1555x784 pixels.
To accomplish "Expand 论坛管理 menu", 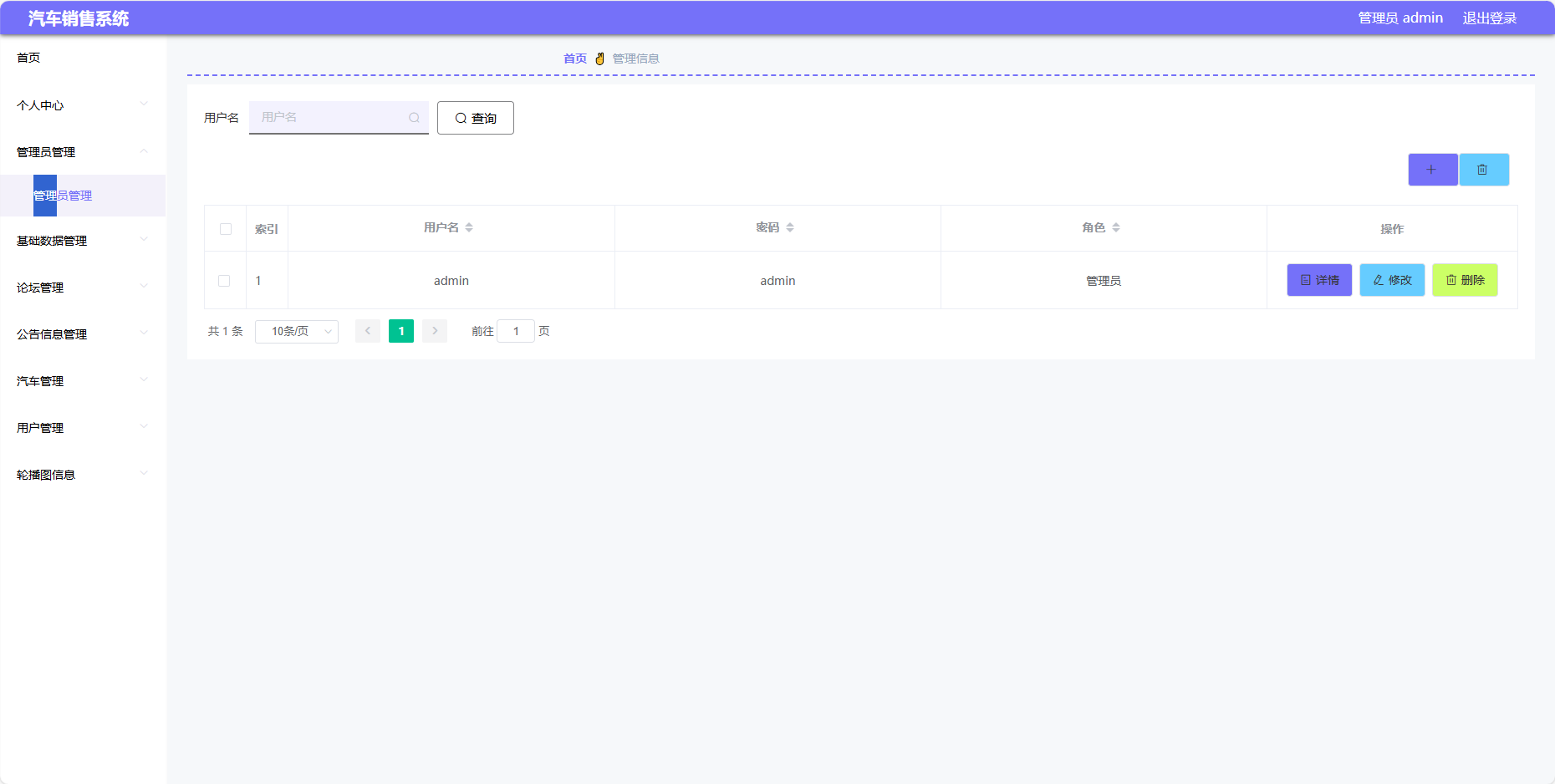I will coord(83,288).
